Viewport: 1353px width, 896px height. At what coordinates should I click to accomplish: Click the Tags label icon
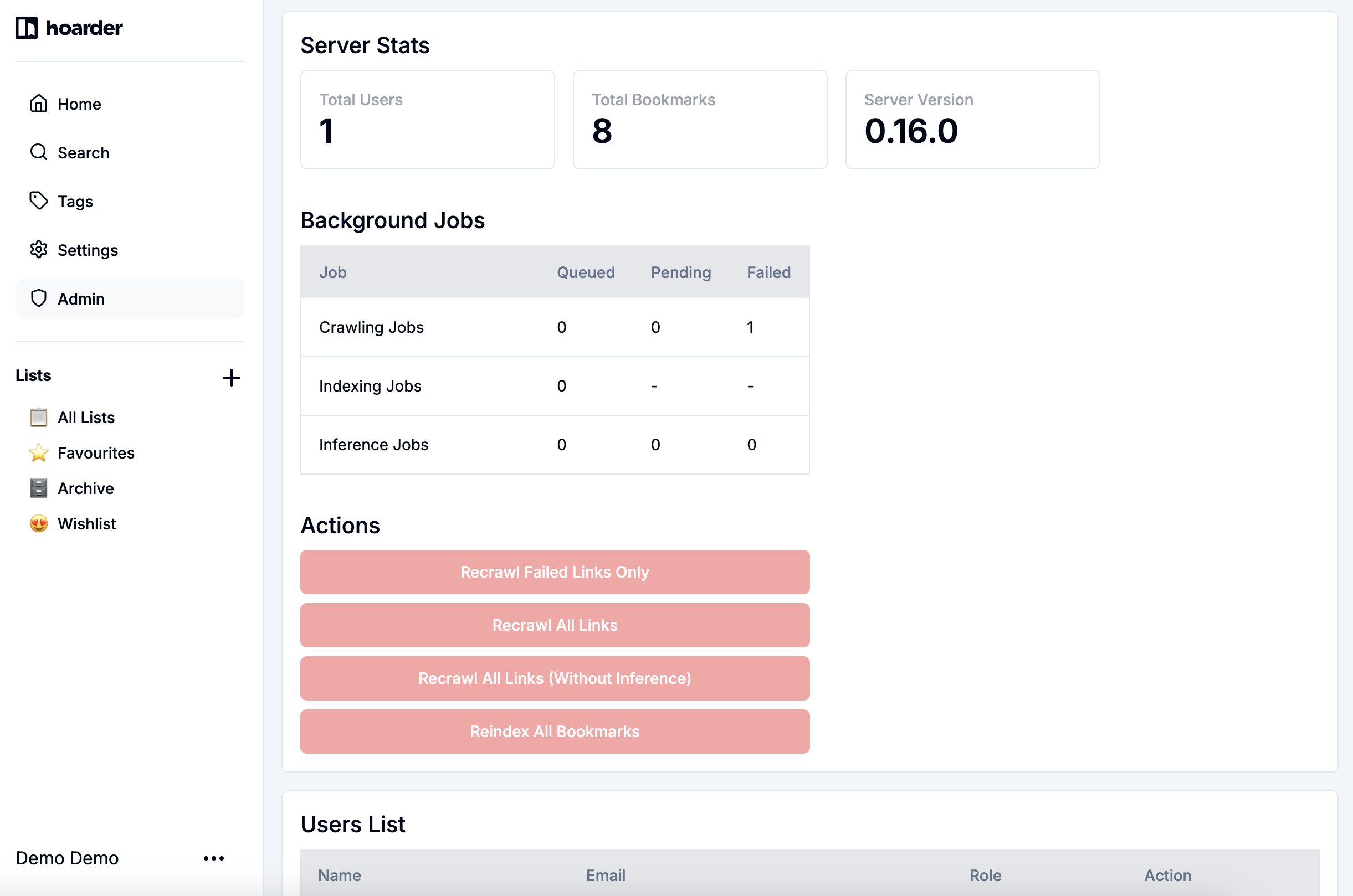click(38, 200)
